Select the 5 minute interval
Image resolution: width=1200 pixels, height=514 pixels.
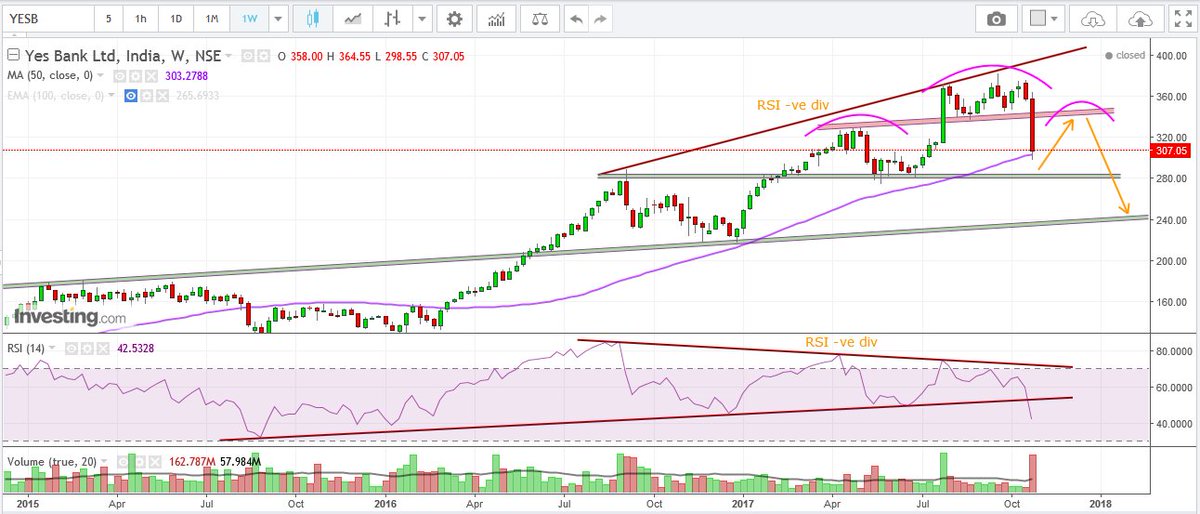pos(108,19)
